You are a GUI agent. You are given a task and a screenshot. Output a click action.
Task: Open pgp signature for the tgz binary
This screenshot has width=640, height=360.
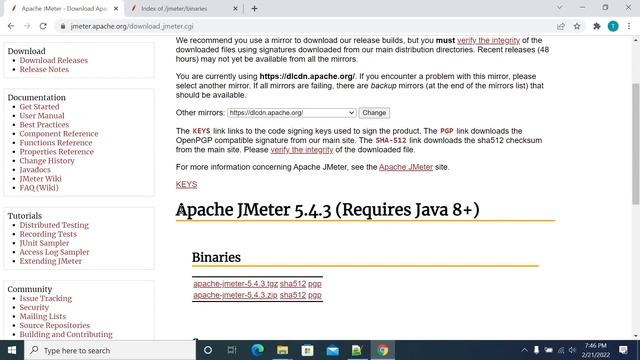pos(315,284)
